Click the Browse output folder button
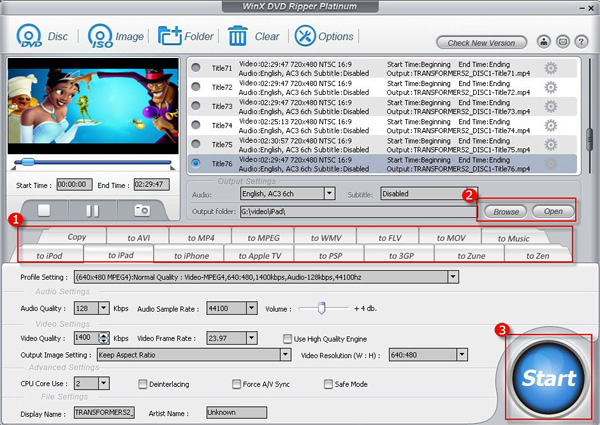 [505, 212]
